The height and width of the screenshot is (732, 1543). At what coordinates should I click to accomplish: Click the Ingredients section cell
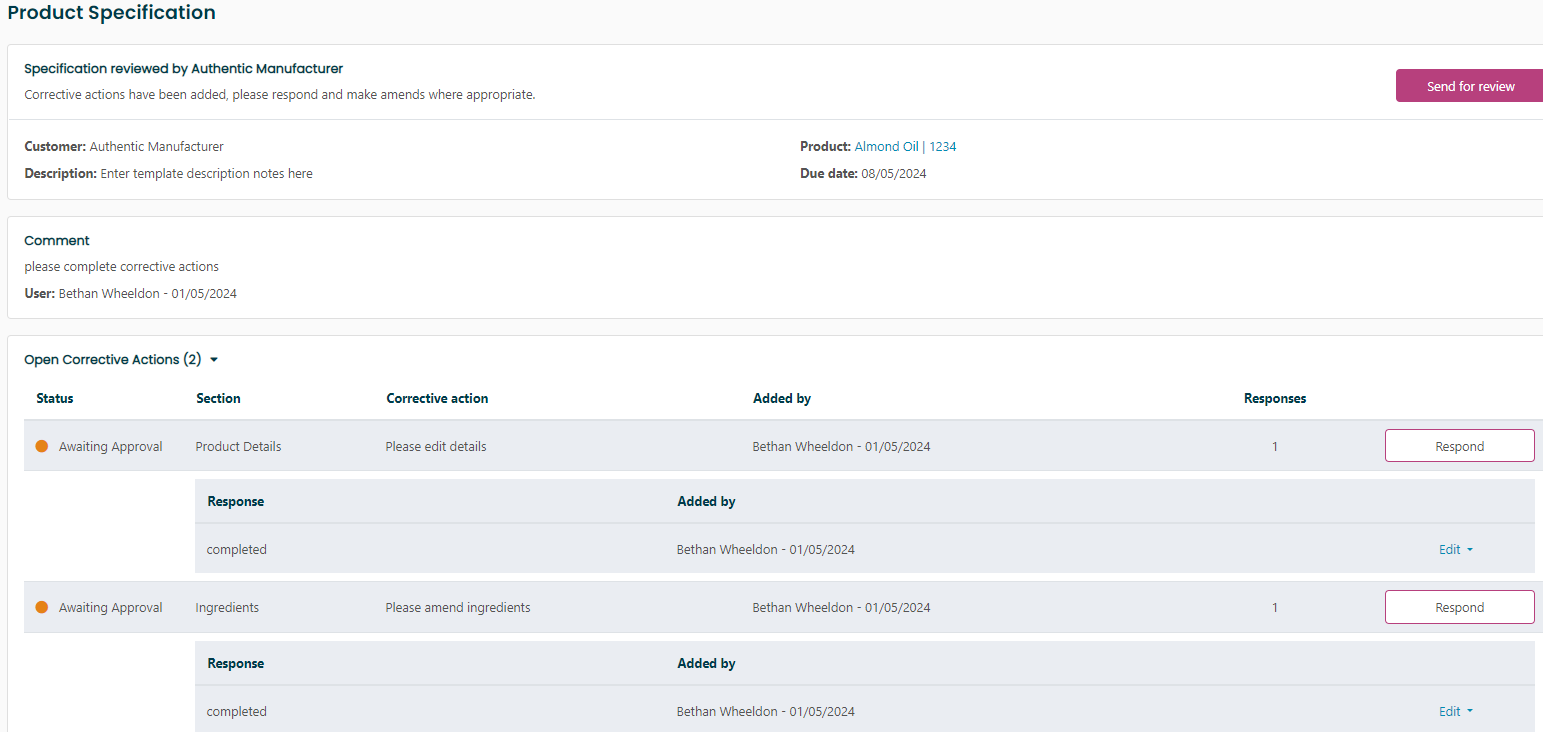click(x=227, y=608)
